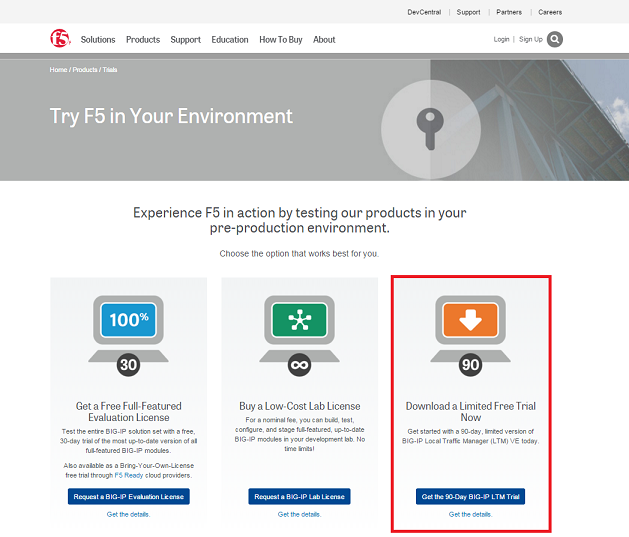Open the About menu
629x537 pixels.
(324, 40)
